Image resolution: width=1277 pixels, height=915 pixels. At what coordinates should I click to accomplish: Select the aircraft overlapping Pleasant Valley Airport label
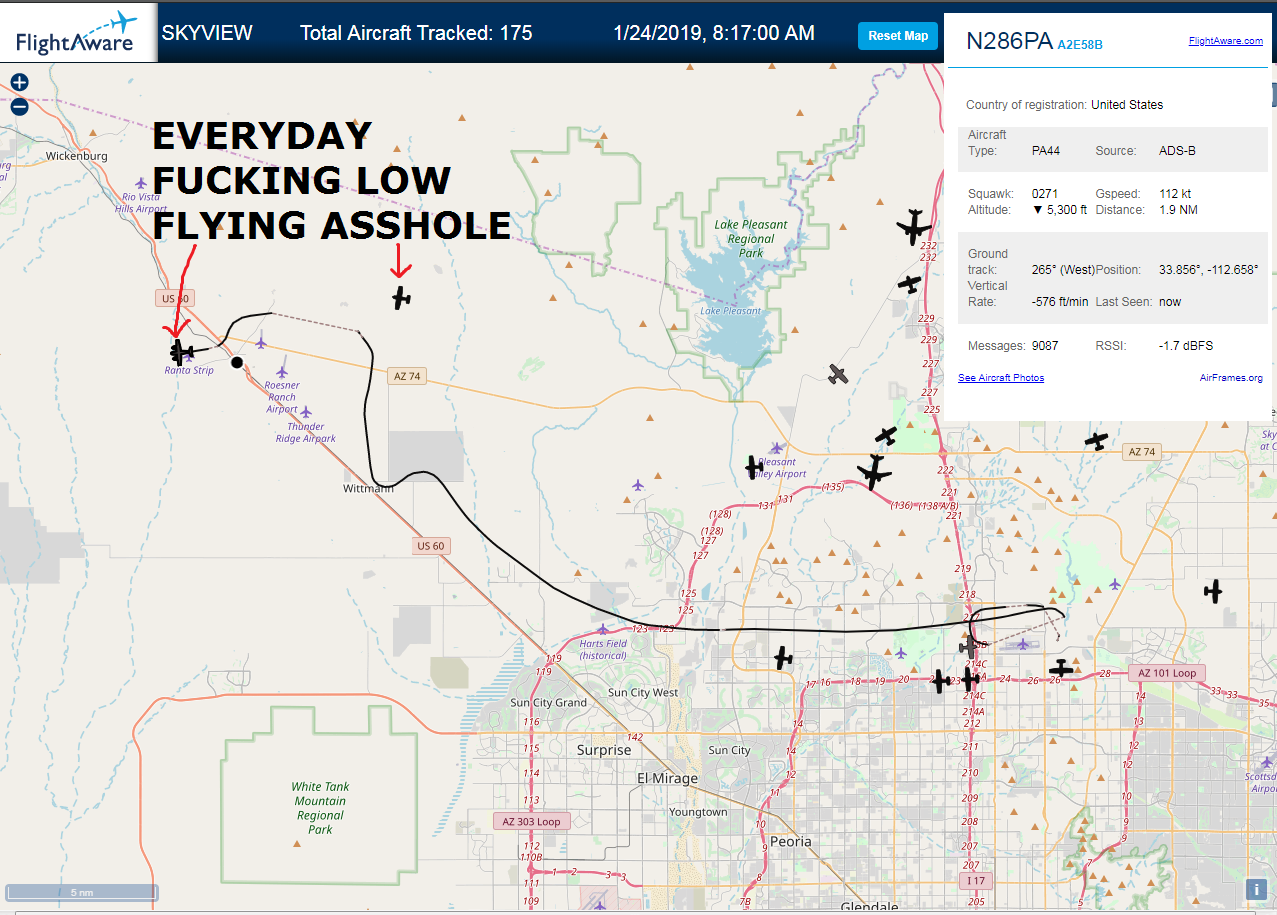click(755, 467)
